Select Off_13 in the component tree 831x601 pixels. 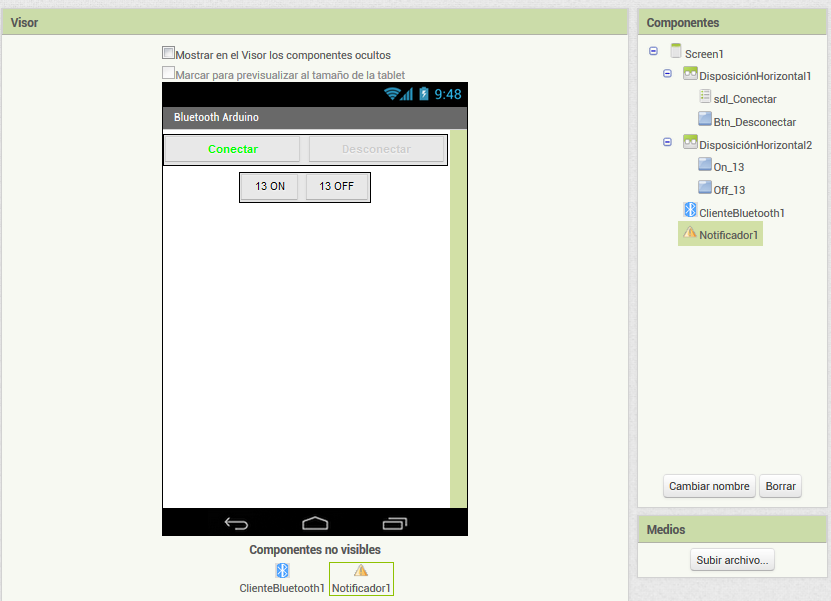[729, 189]
